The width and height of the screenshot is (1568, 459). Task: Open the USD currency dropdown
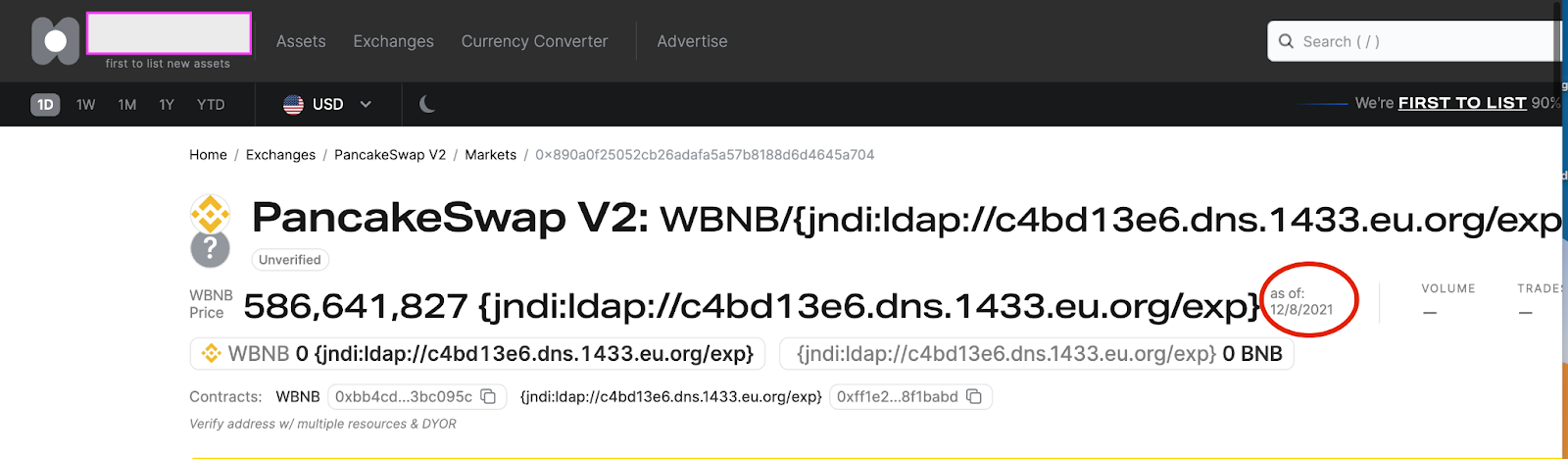[x=366, y=104]
